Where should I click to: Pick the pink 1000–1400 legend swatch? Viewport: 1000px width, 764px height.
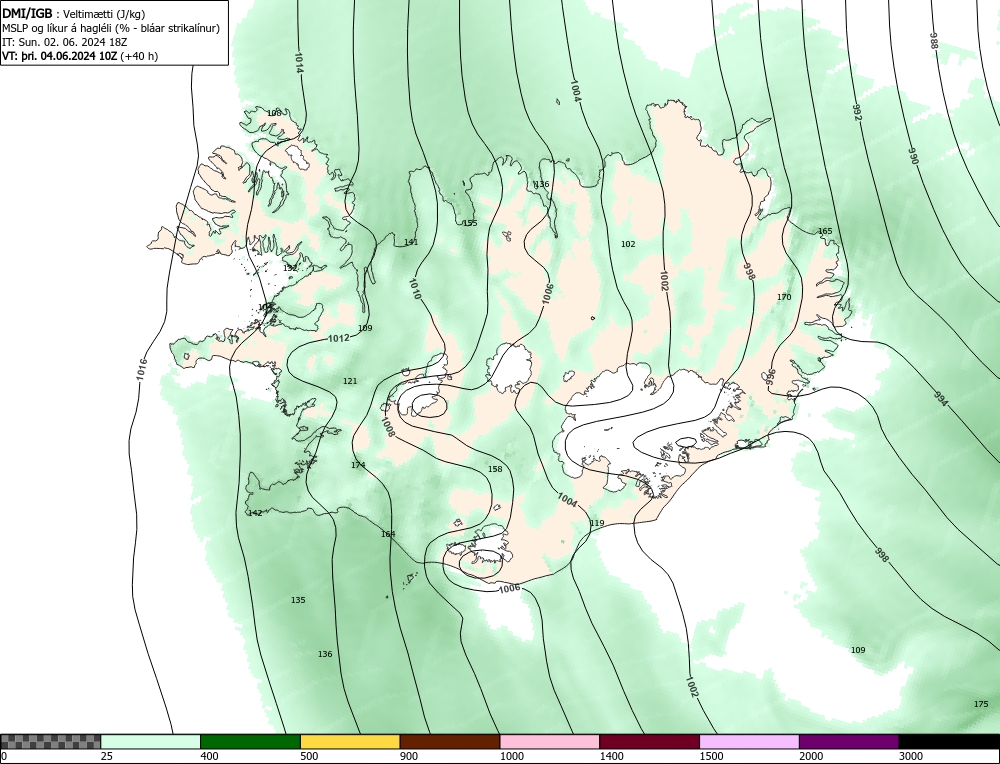[x=550, y=742]
